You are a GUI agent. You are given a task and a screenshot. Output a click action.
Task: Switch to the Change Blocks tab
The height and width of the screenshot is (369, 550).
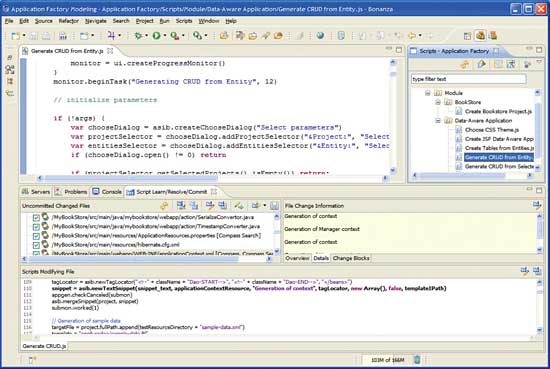coord(351,258)
